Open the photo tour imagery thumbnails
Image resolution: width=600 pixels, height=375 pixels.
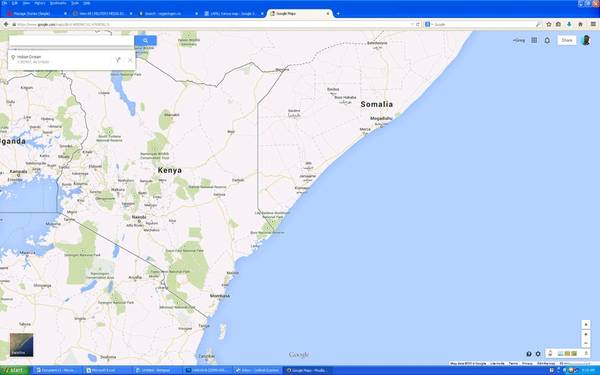(x=567, y=353)
